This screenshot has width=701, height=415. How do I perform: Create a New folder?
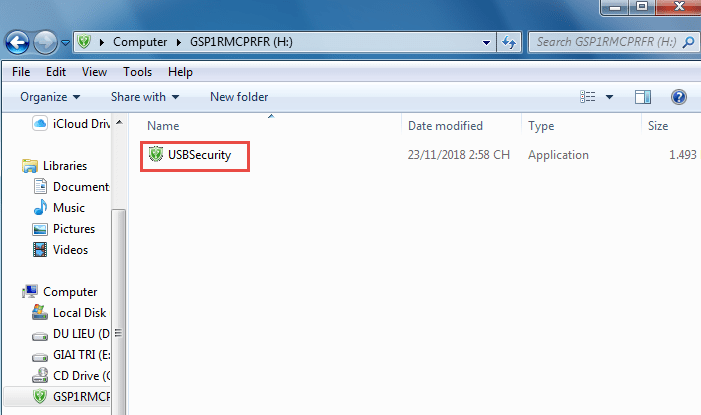coord(239,97)
